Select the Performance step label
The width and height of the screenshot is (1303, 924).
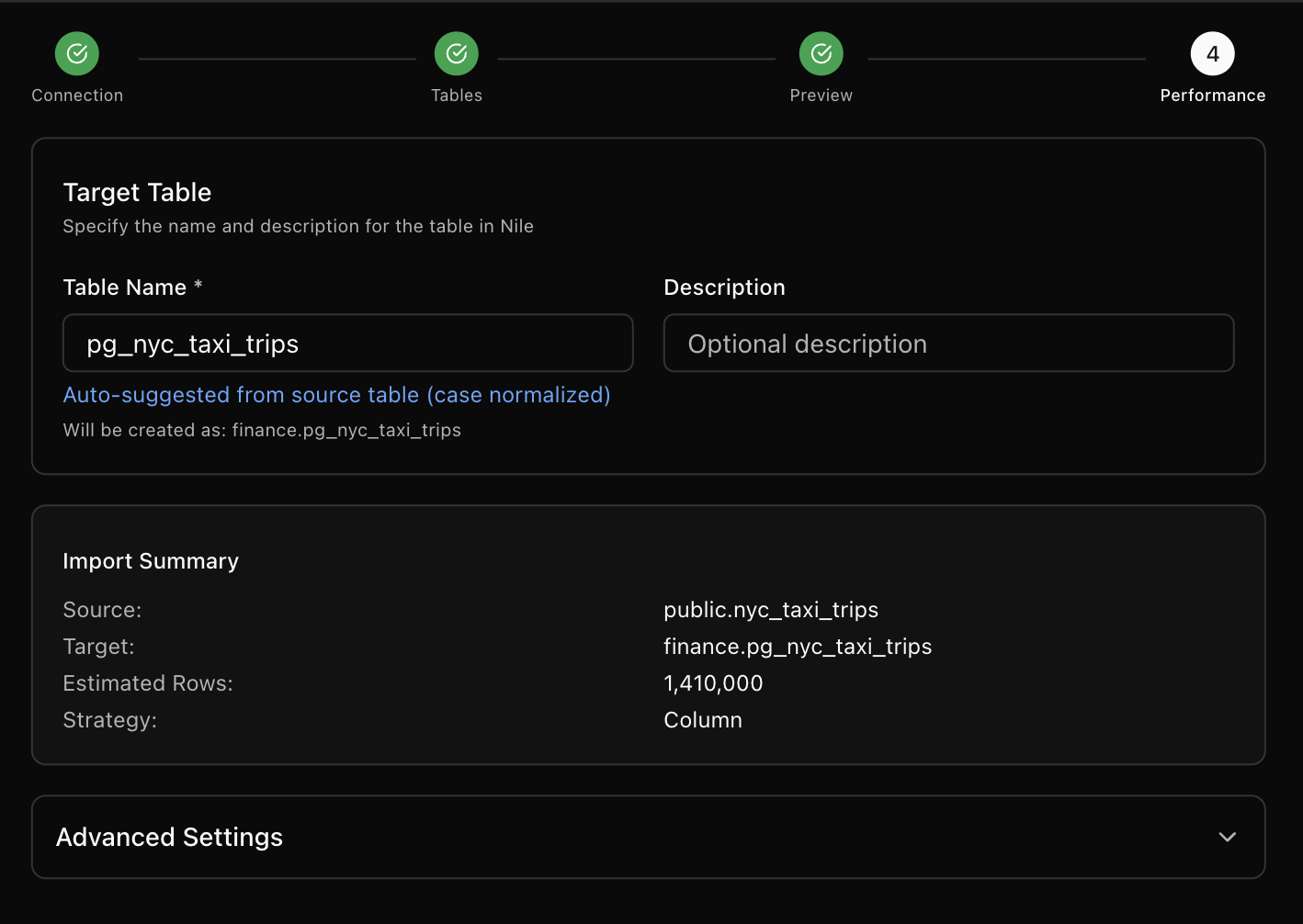pos(1212,96)
